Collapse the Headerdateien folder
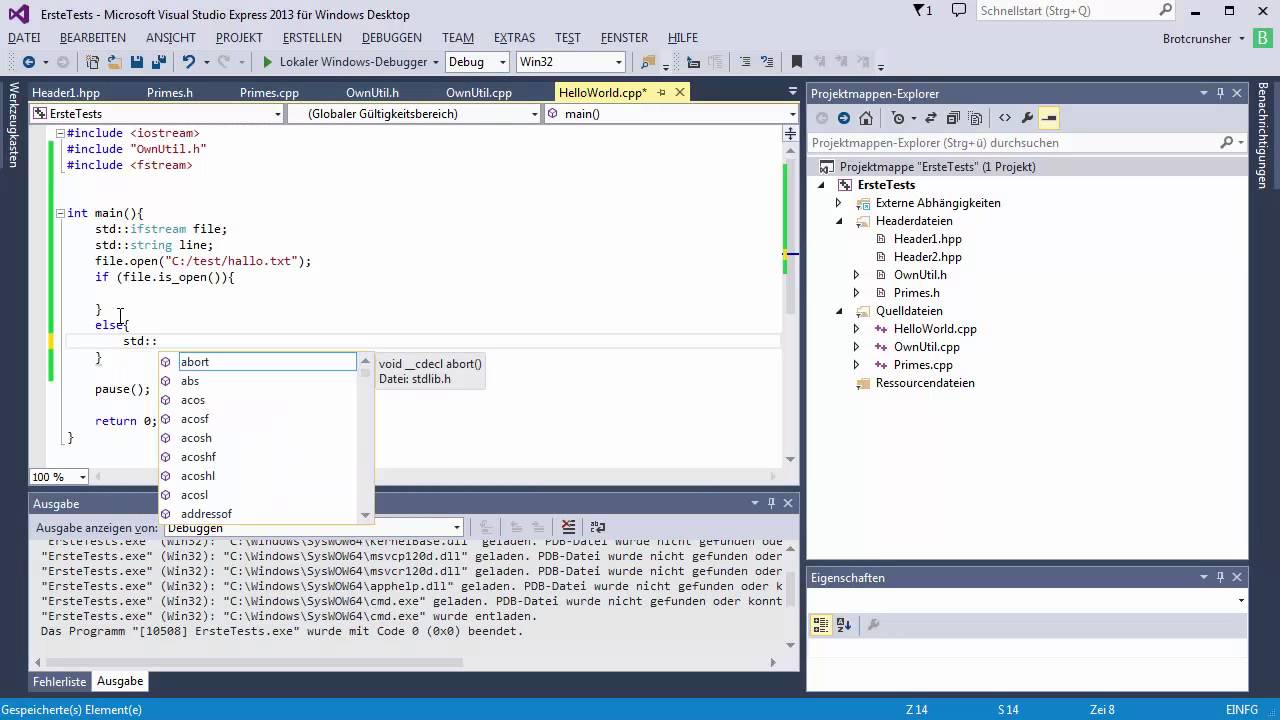Screen dimensions: 1280x720 coord(839,221)
